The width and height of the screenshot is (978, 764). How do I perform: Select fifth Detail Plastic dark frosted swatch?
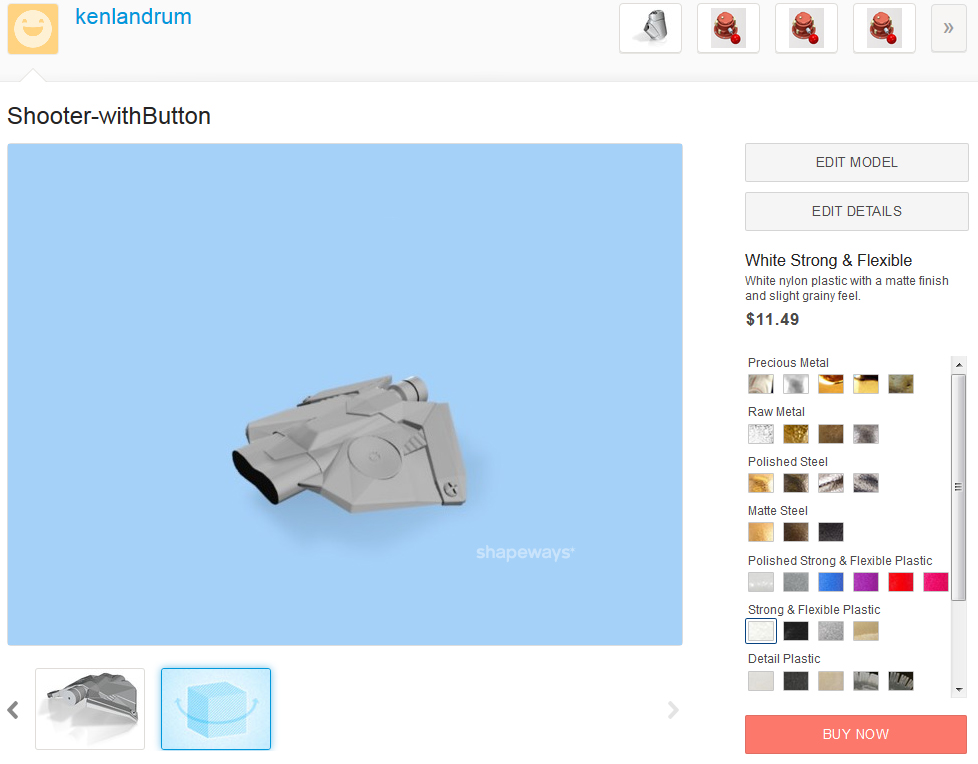[901, 680]
